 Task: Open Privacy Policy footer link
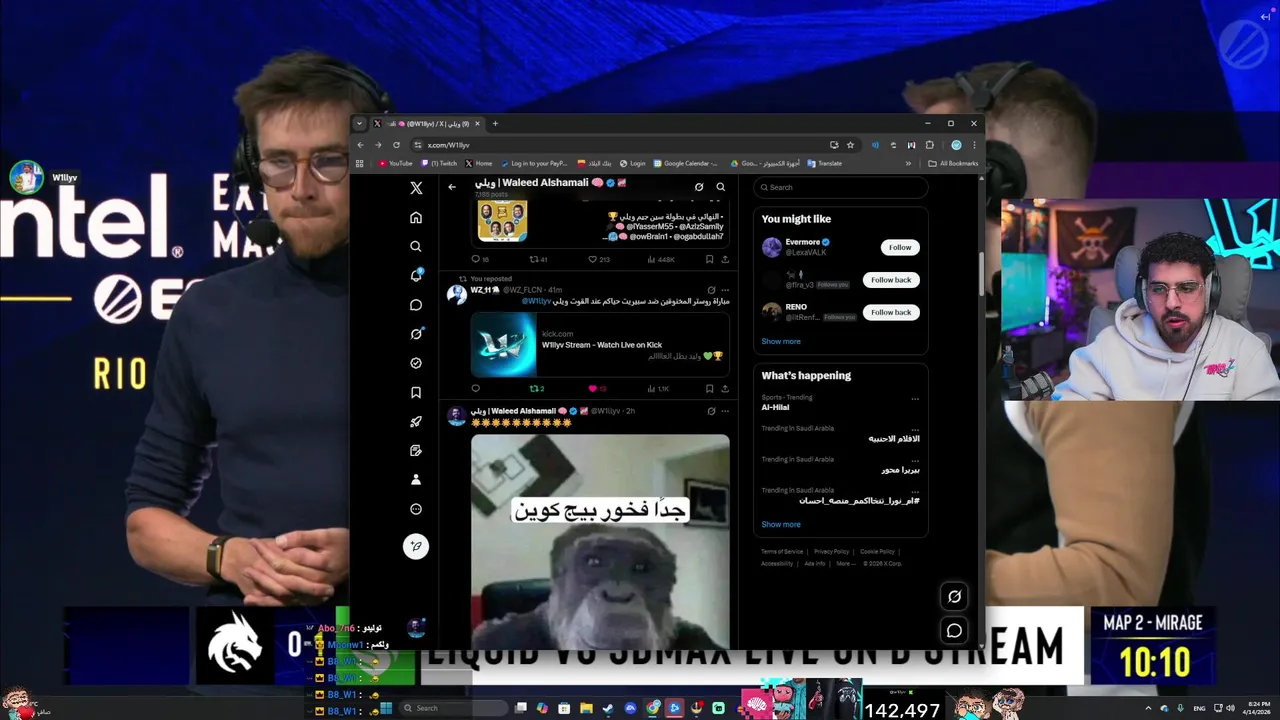[831, 551]
